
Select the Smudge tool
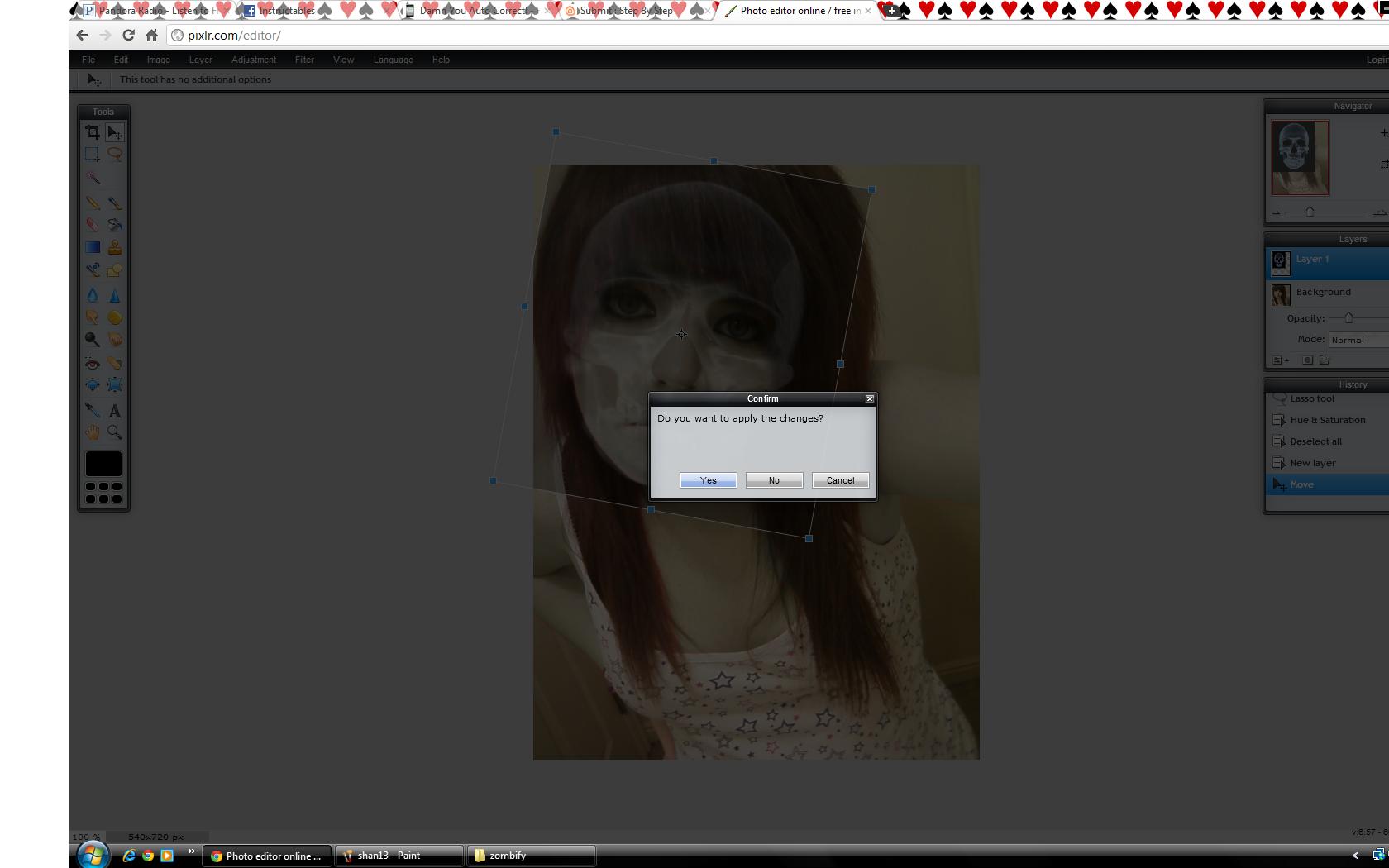pyautogui.click(x=93, y=317)
